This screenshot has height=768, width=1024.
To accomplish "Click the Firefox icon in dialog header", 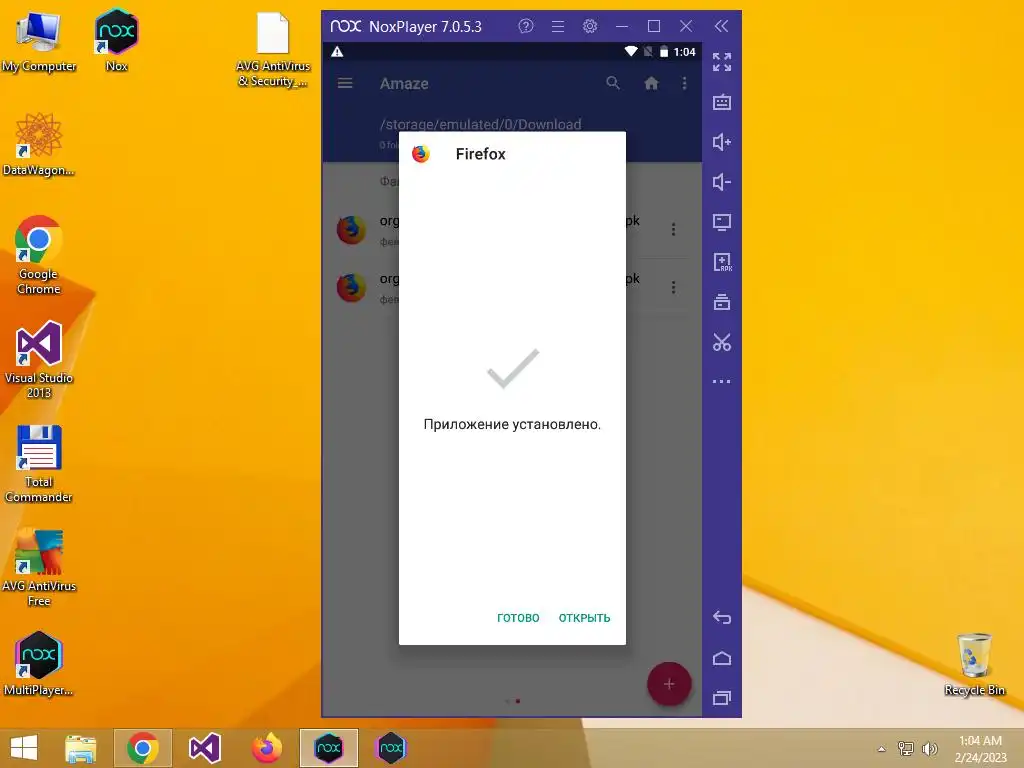I will (x=421, y=154).
